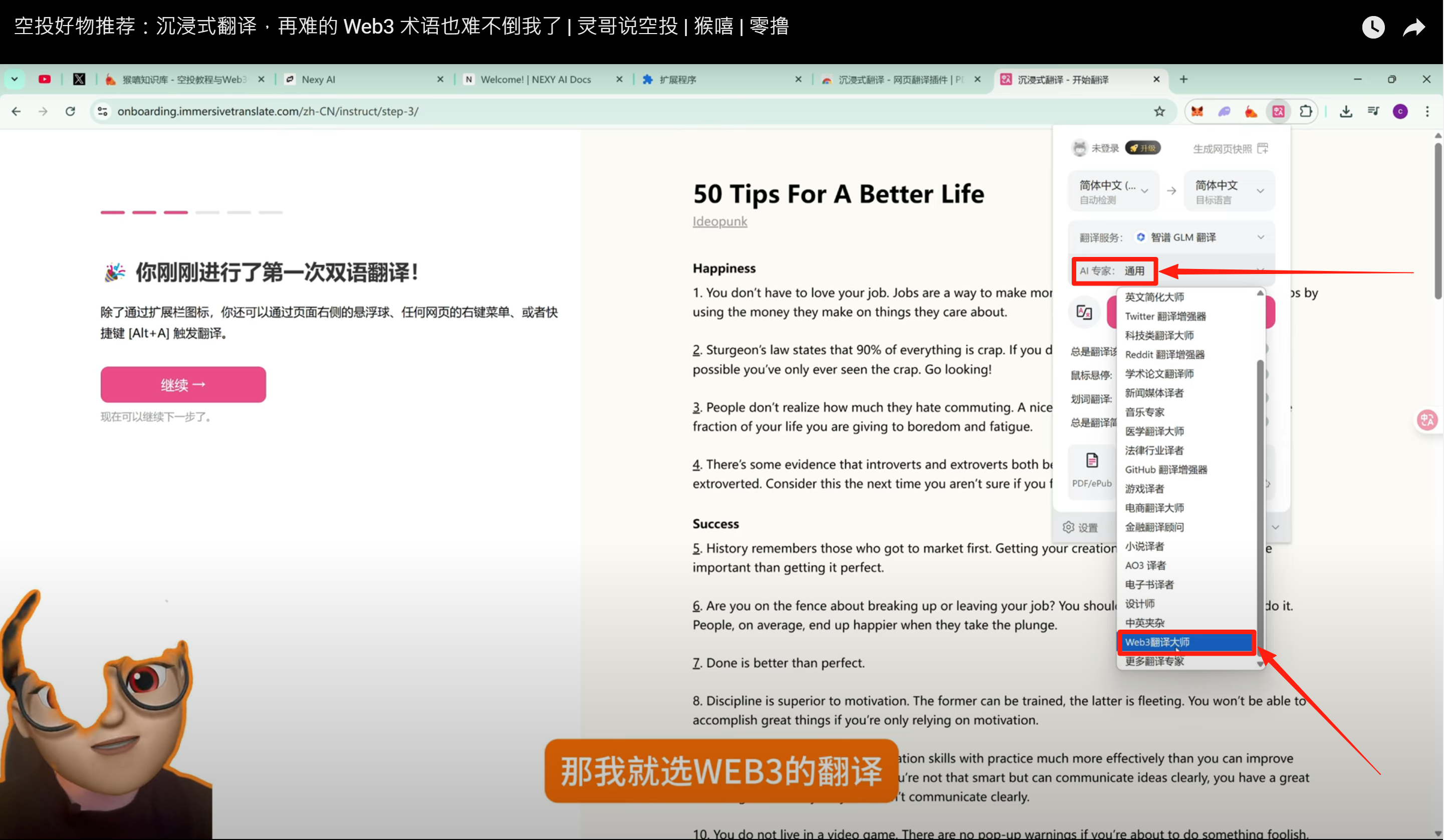Close the Nexy AI tab
Image resolution: width=1444 pixels, height=840 pixels.
click(x=440, y=79)
